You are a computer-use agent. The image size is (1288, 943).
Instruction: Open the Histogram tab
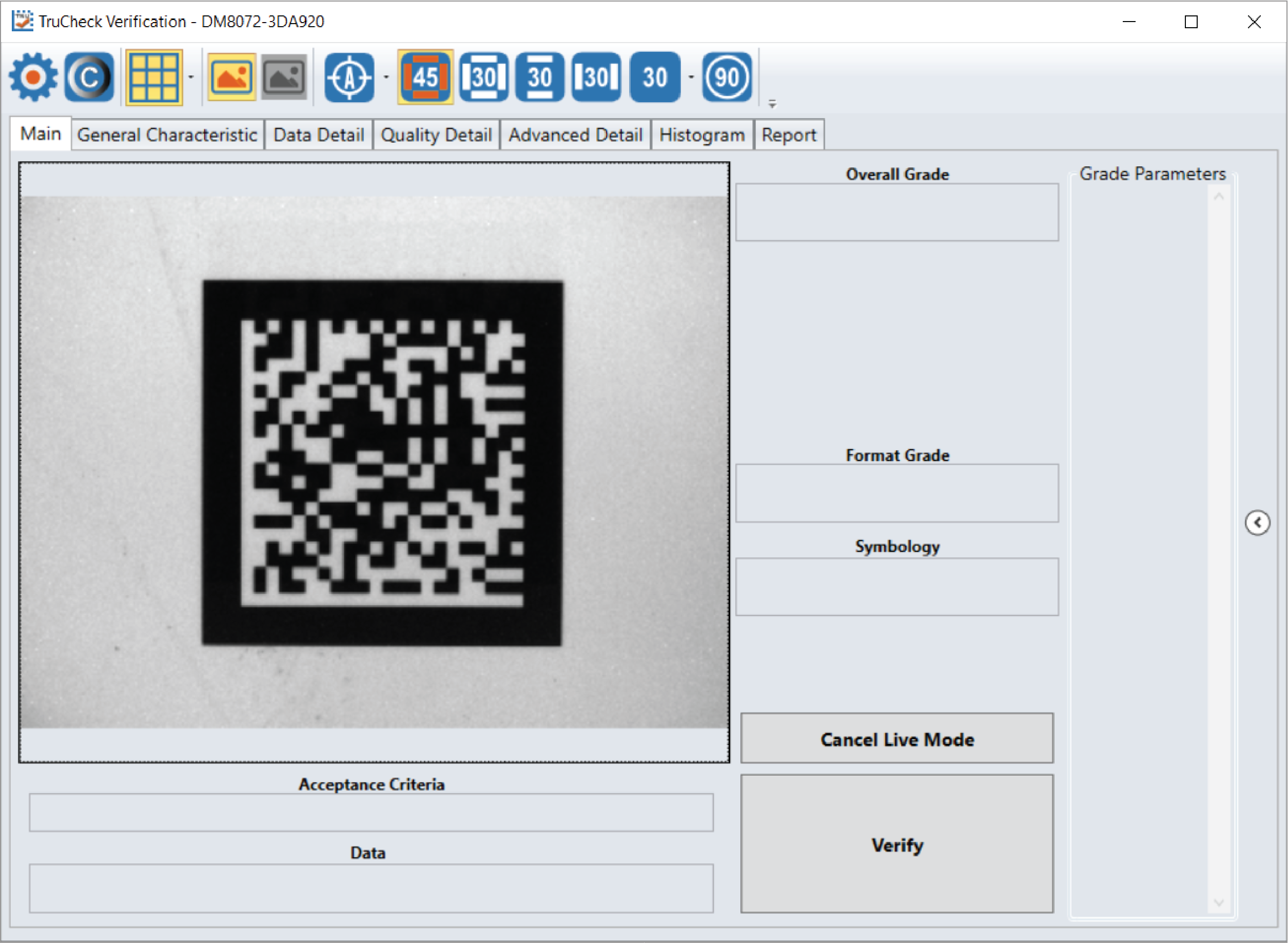coord(701,136)
